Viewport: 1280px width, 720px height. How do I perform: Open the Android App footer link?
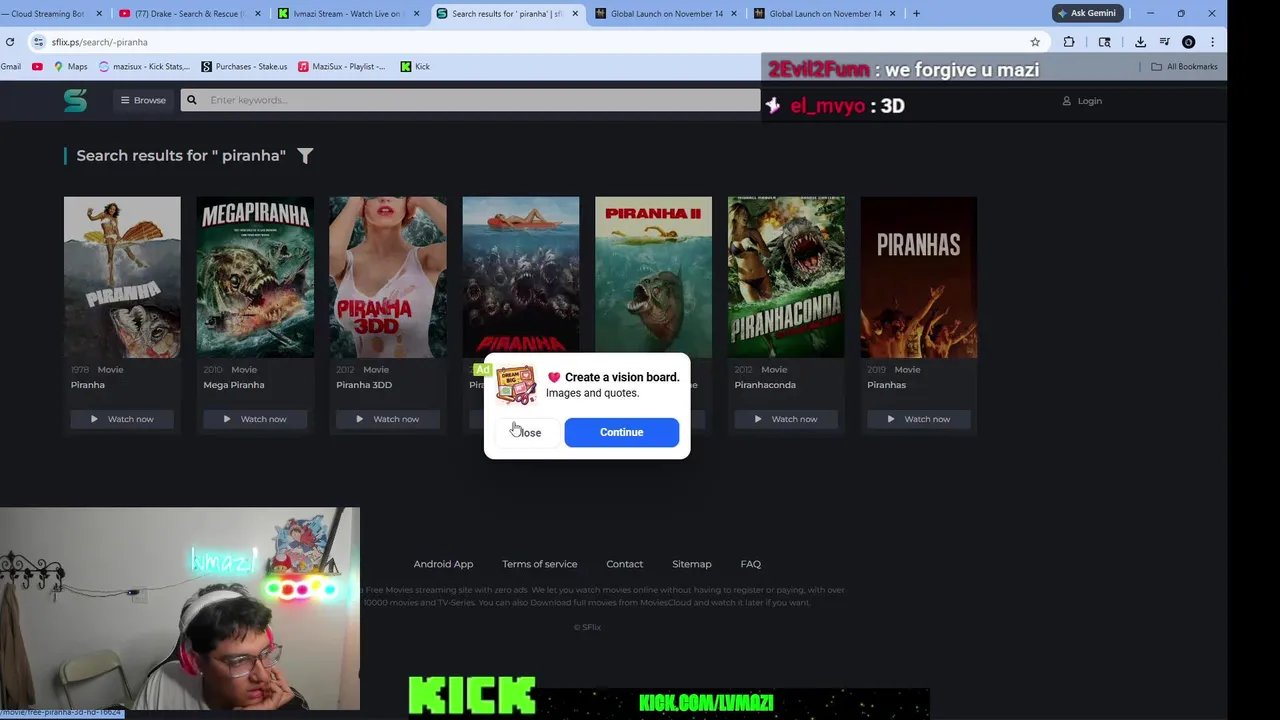coord(443,564)
